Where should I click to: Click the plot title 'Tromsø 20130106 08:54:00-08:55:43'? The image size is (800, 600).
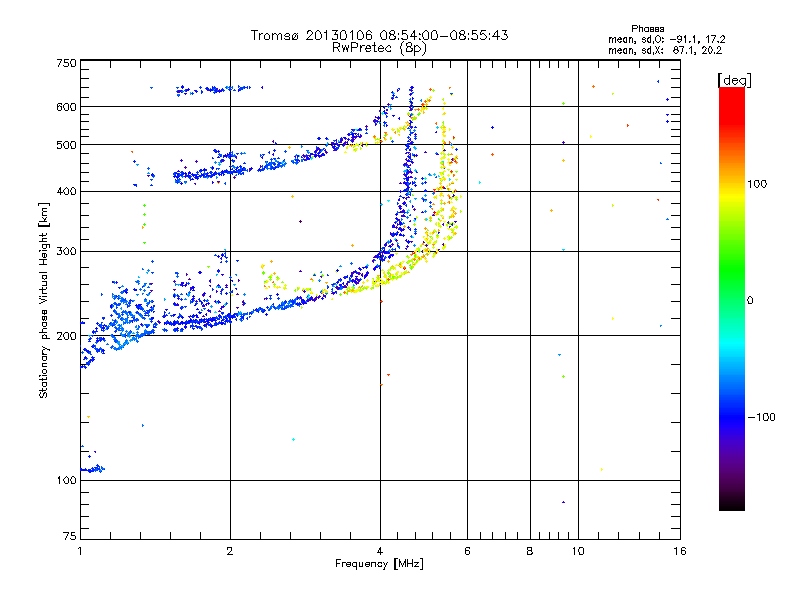click(x=379, y=35)
